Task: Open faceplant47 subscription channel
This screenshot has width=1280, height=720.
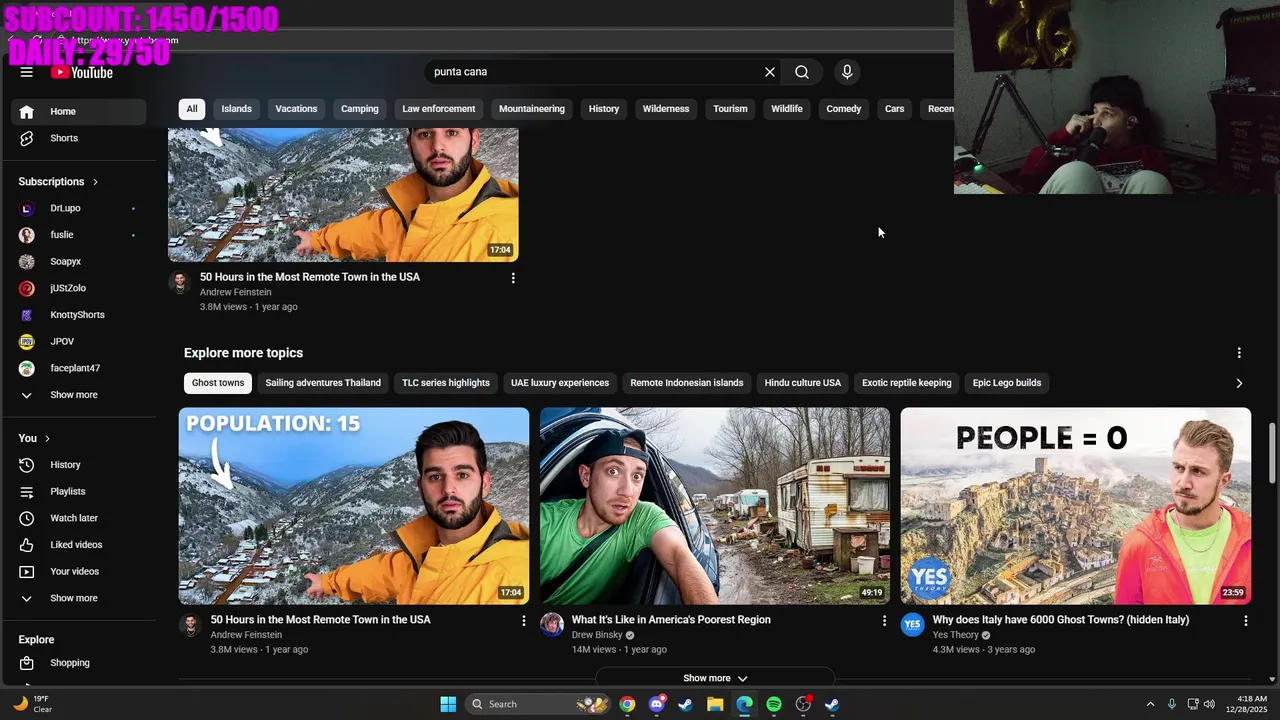Action: [x=79, y=368]
